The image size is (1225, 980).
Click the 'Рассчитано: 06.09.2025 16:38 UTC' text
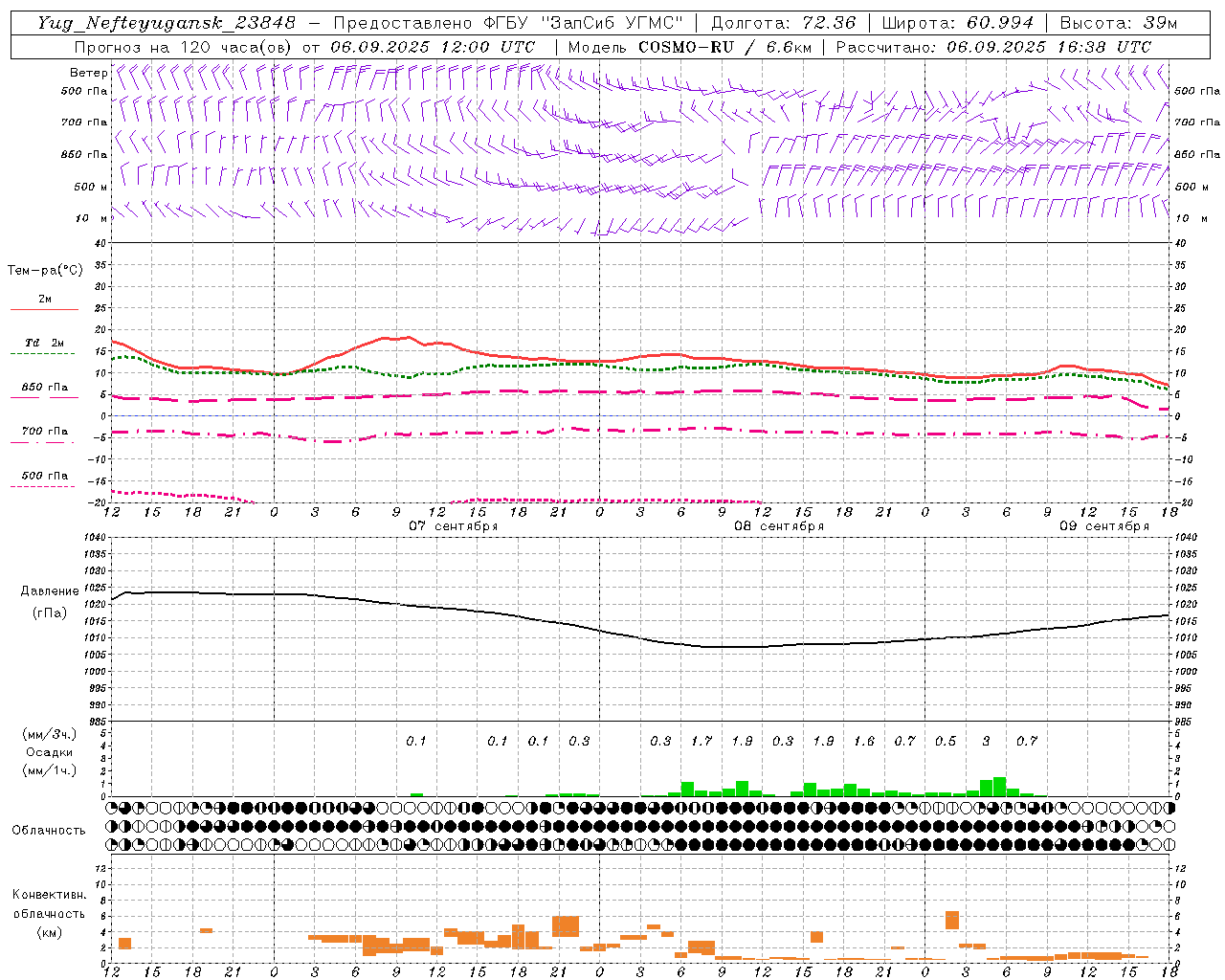993,47
